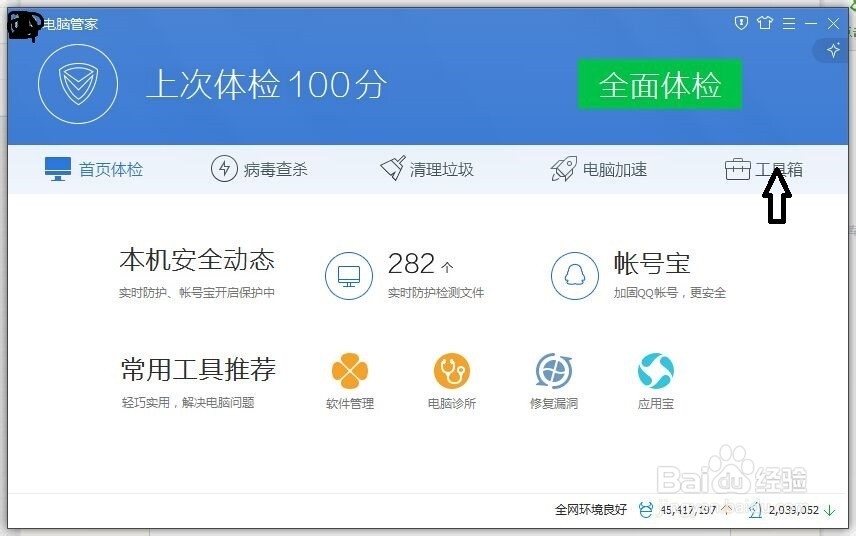Viewport: 856px width, 536px height.
Task: Click the 全网环境良好 status text
Action: [591, 510]
